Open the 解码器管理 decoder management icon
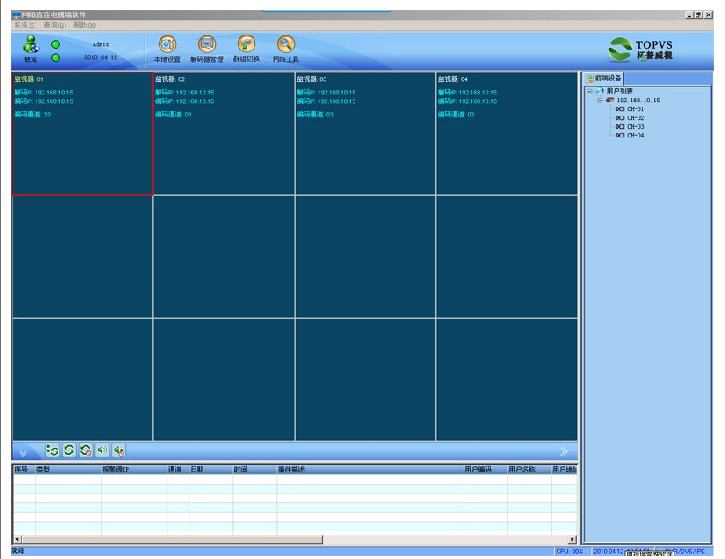The image size is (725, 559). pyautogui.click(x=207, y=44)
